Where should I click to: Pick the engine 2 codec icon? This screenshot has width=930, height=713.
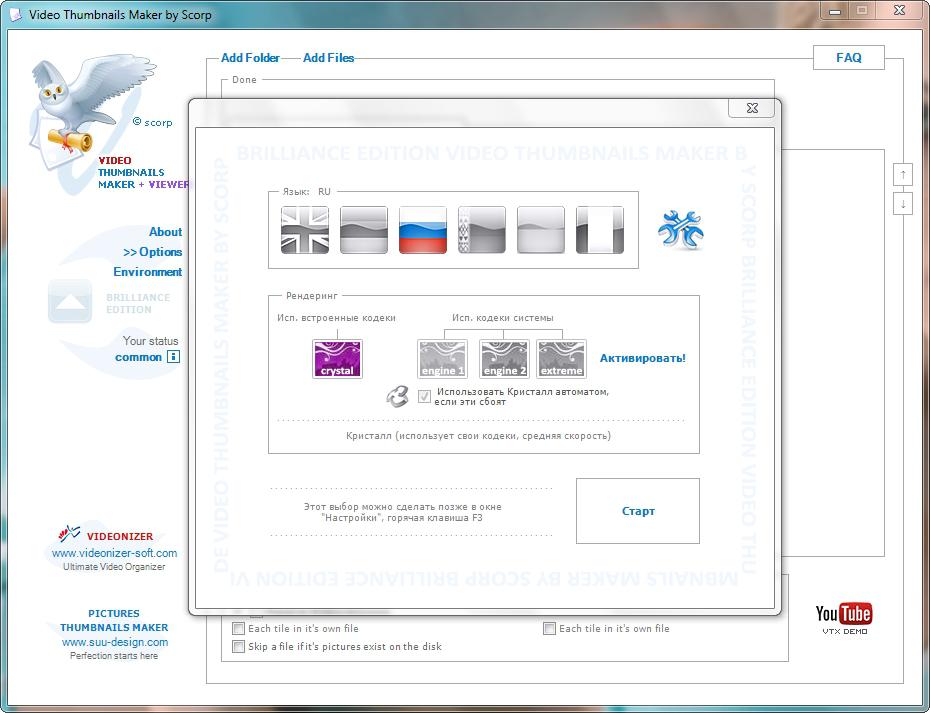pyautogui.click(x=504, y=359)
